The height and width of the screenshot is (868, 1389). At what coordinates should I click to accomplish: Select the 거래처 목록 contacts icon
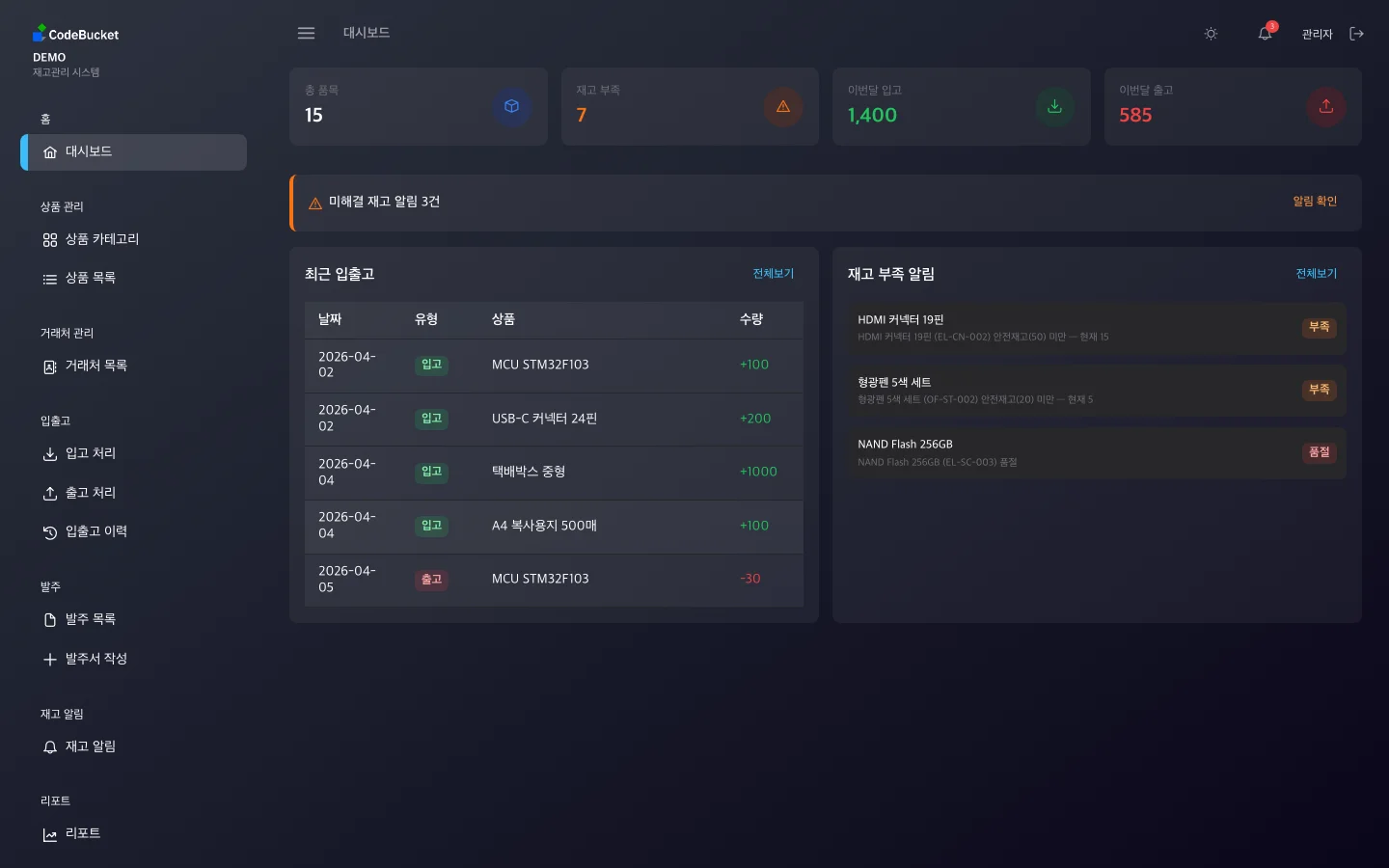point(50,366)
